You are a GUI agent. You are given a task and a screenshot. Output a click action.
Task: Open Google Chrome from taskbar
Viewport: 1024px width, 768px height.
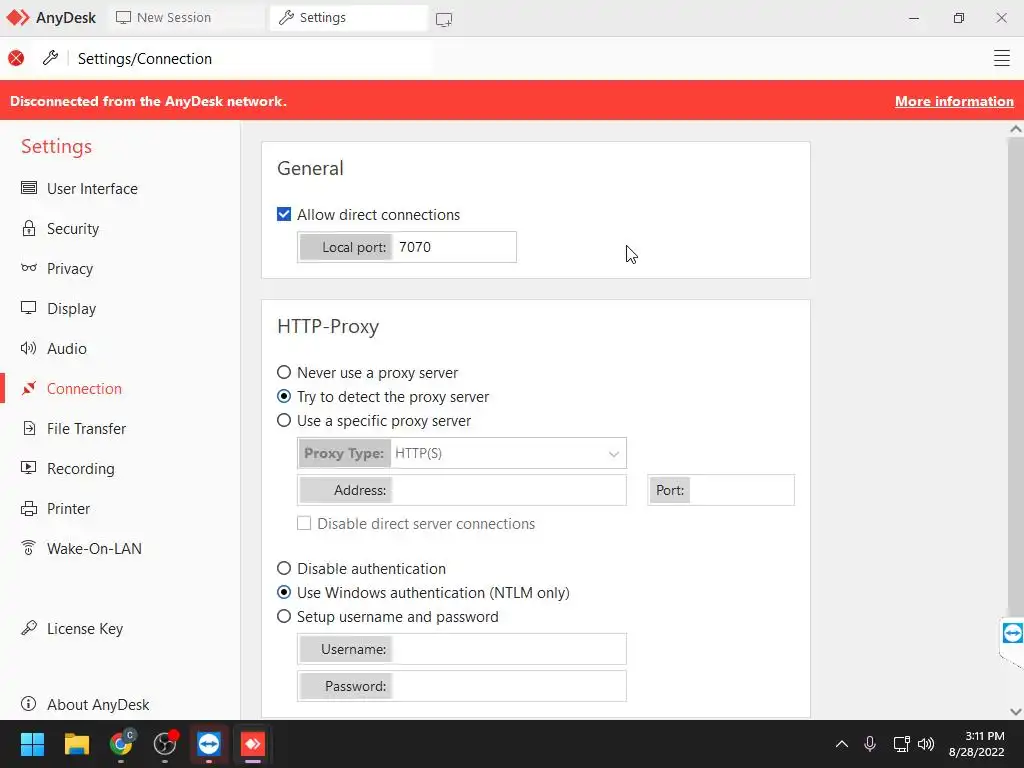[121, 744]
